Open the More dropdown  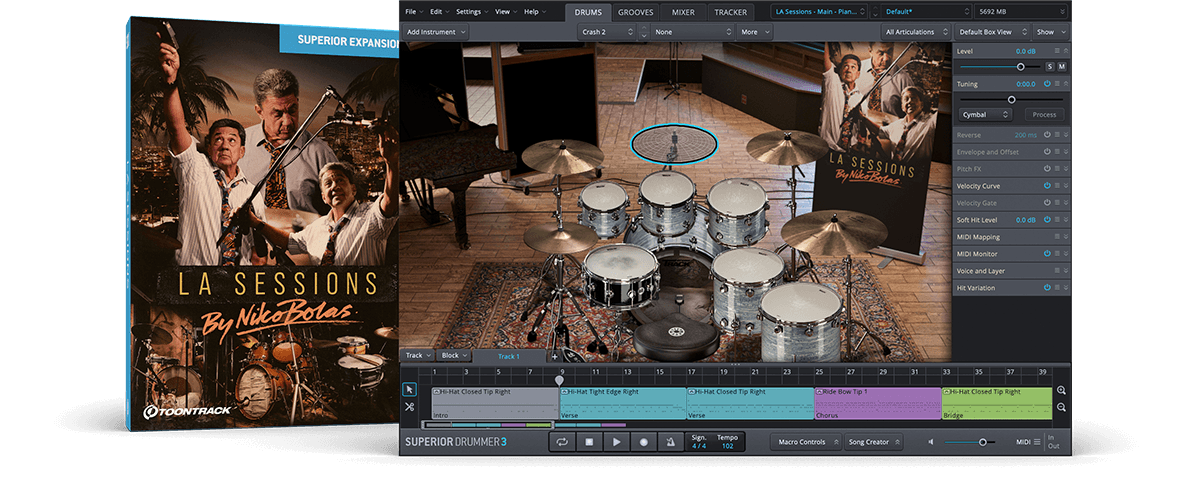tap(754, 32)
